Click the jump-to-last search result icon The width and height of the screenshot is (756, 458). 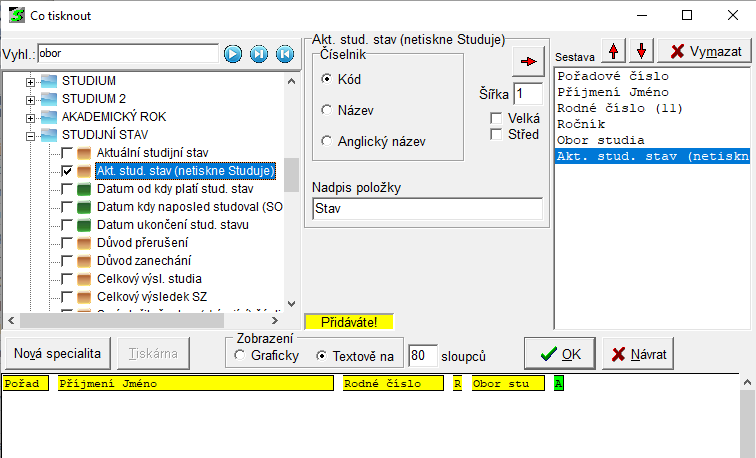click(x=259, y=53)
